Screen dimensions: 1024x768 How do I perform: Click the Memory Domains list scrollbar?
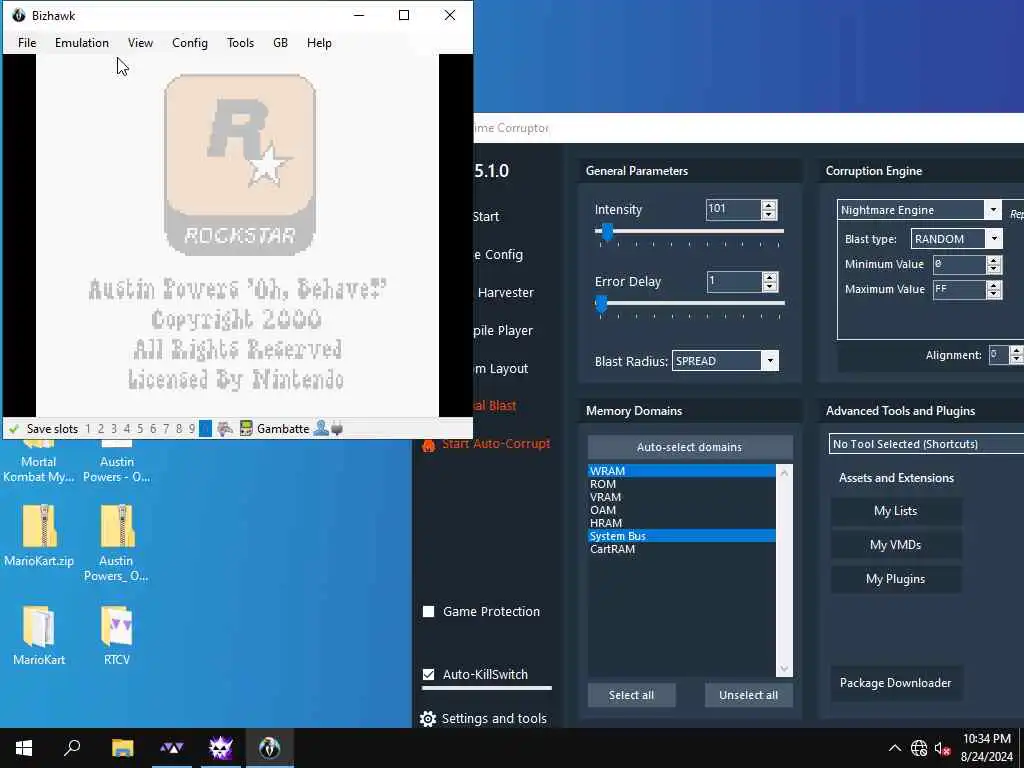tap(784, 571)
